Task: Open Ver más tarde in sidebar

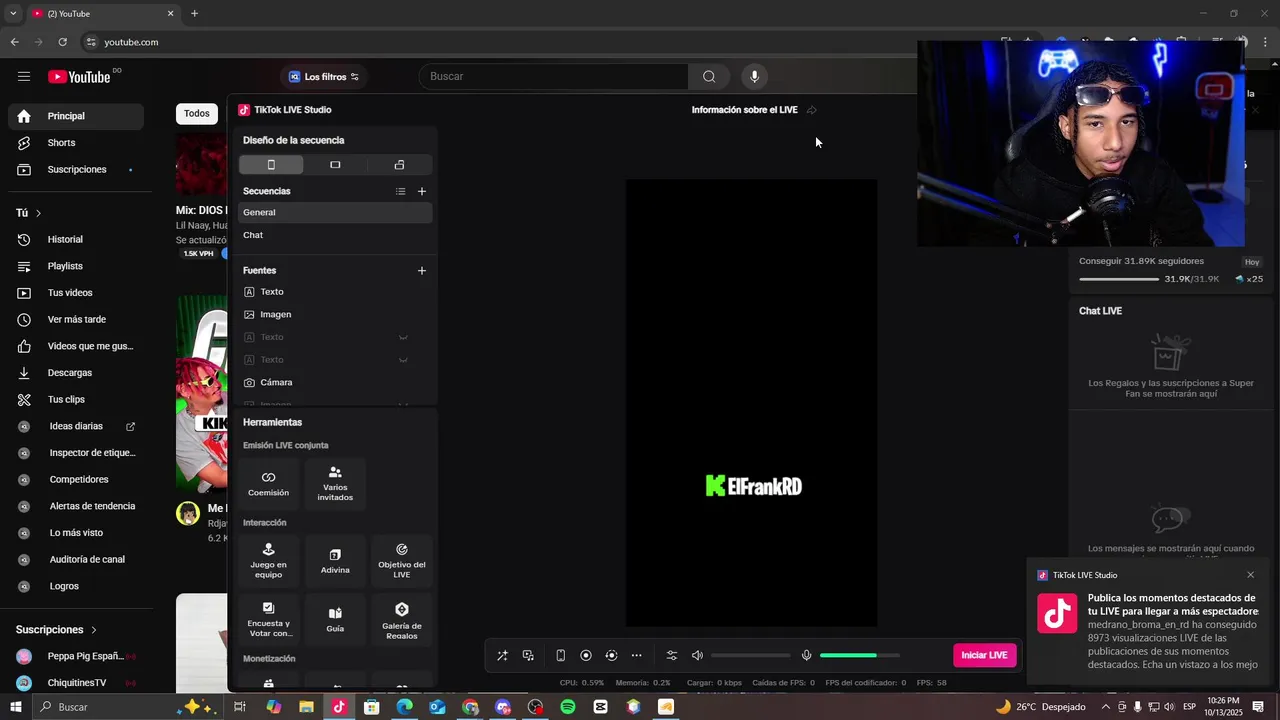Action: pos(76,320)
